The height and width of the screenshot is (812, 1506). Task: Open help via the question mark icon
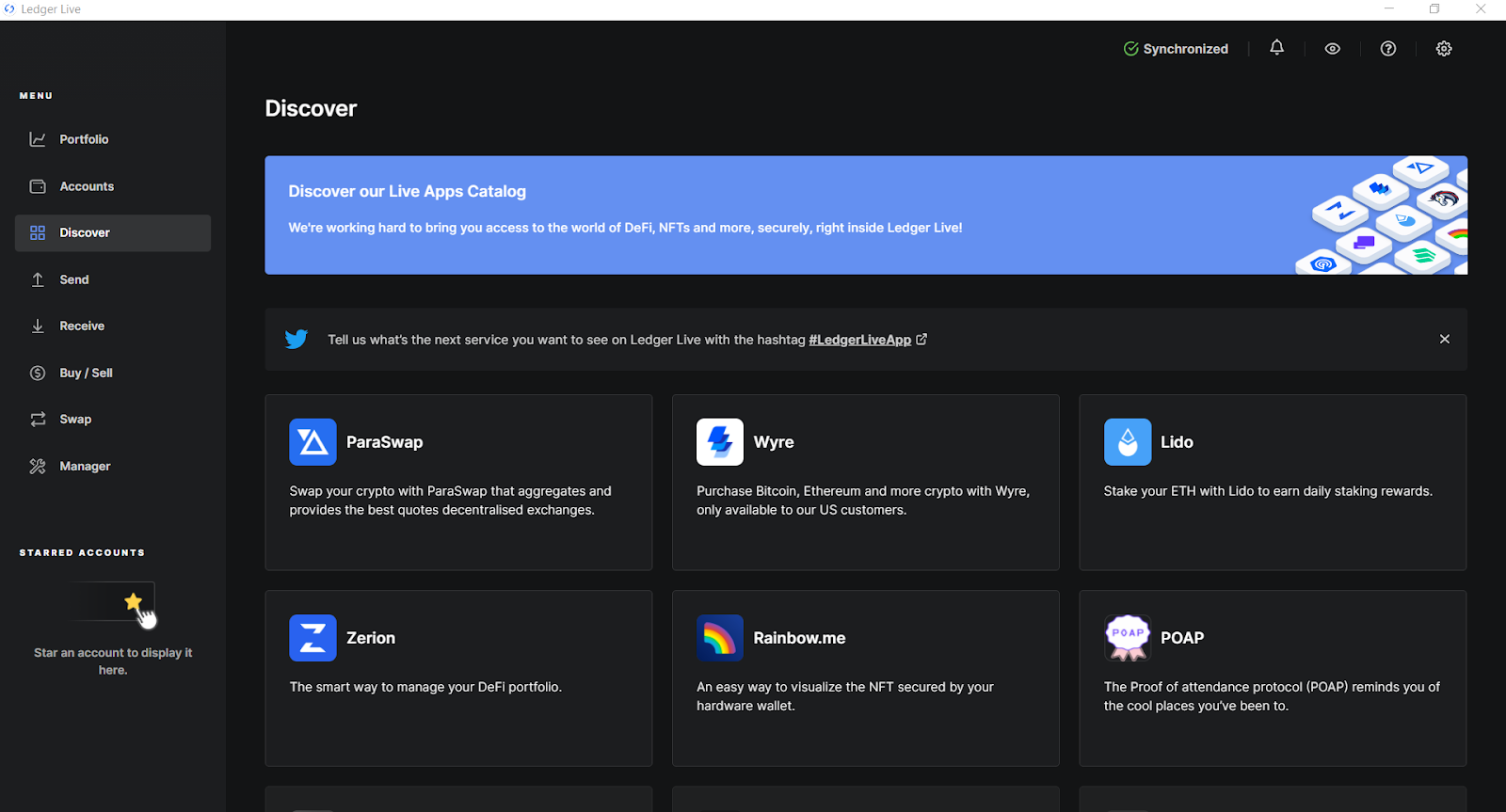[1388, 48]
